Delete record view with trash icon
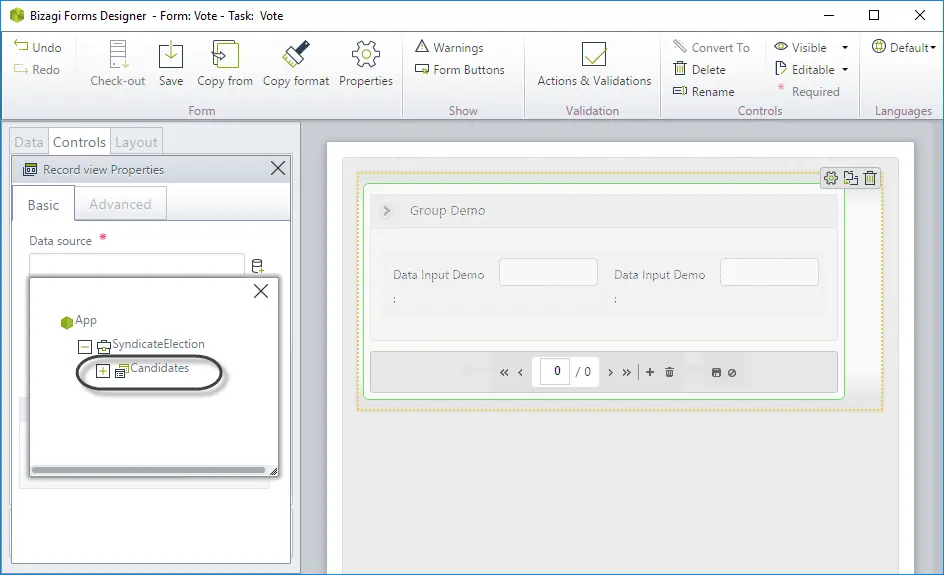The height and width of the screenshot is (575, 944). coord(870,178)
